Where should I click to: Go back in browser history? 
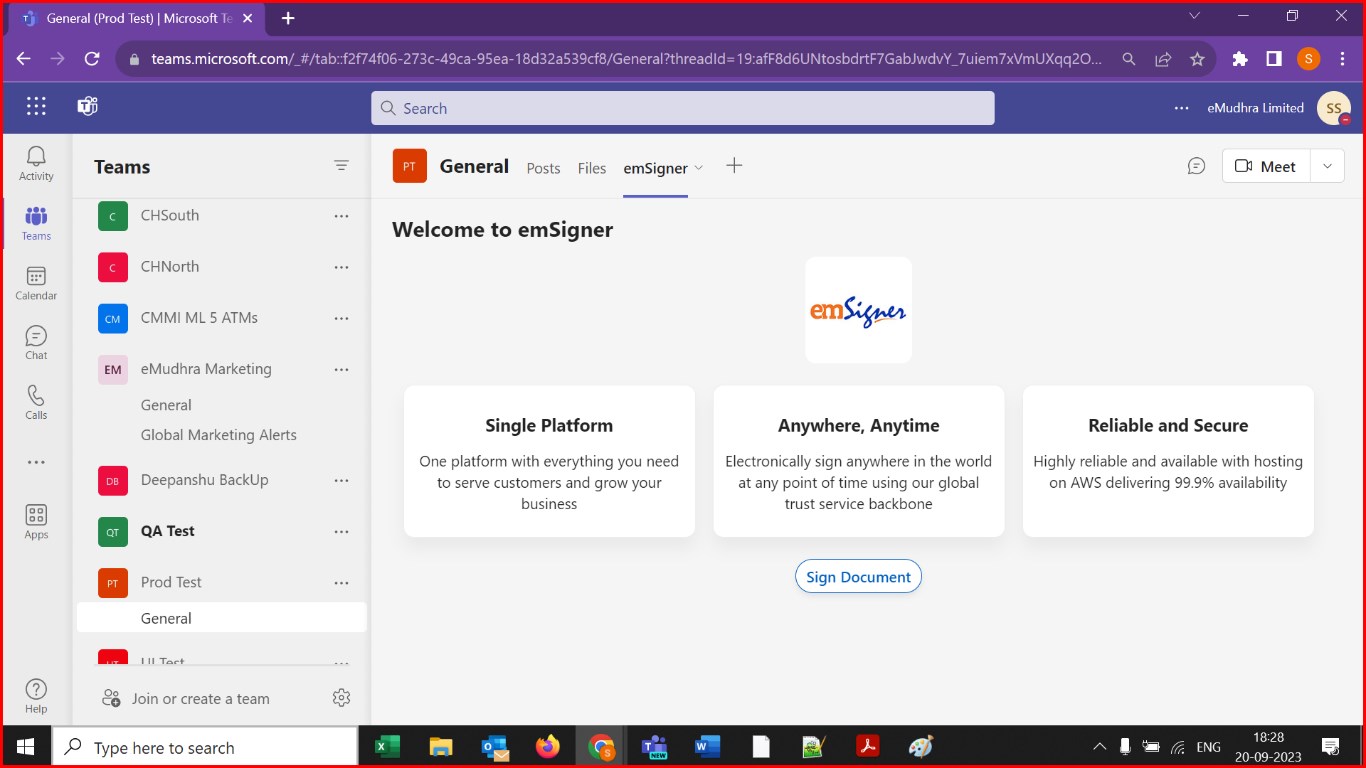pyautogui.click(x=25, y=59)
